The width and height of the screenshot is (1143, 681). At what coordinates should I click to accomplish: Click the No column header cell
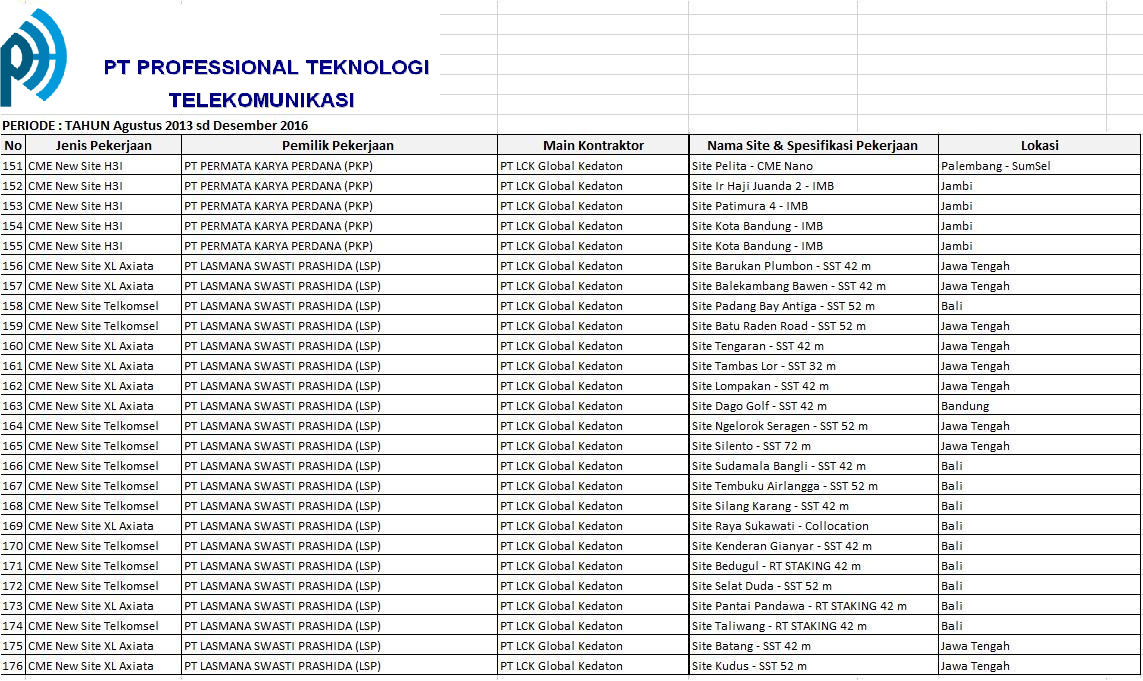click(x=13, y=145)
